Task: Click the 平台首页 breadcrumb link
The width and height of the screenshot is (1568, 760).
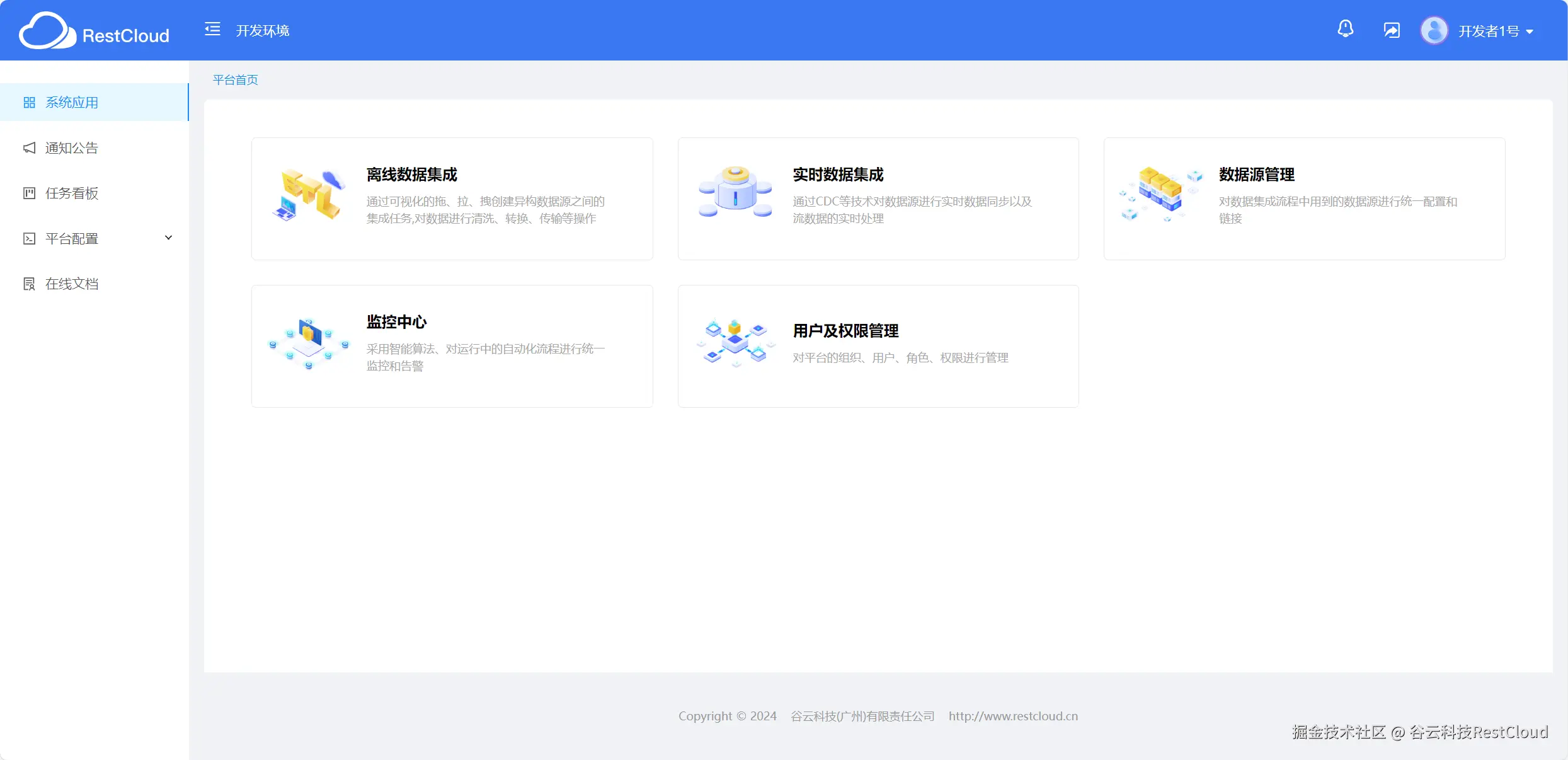Action: 235,79
